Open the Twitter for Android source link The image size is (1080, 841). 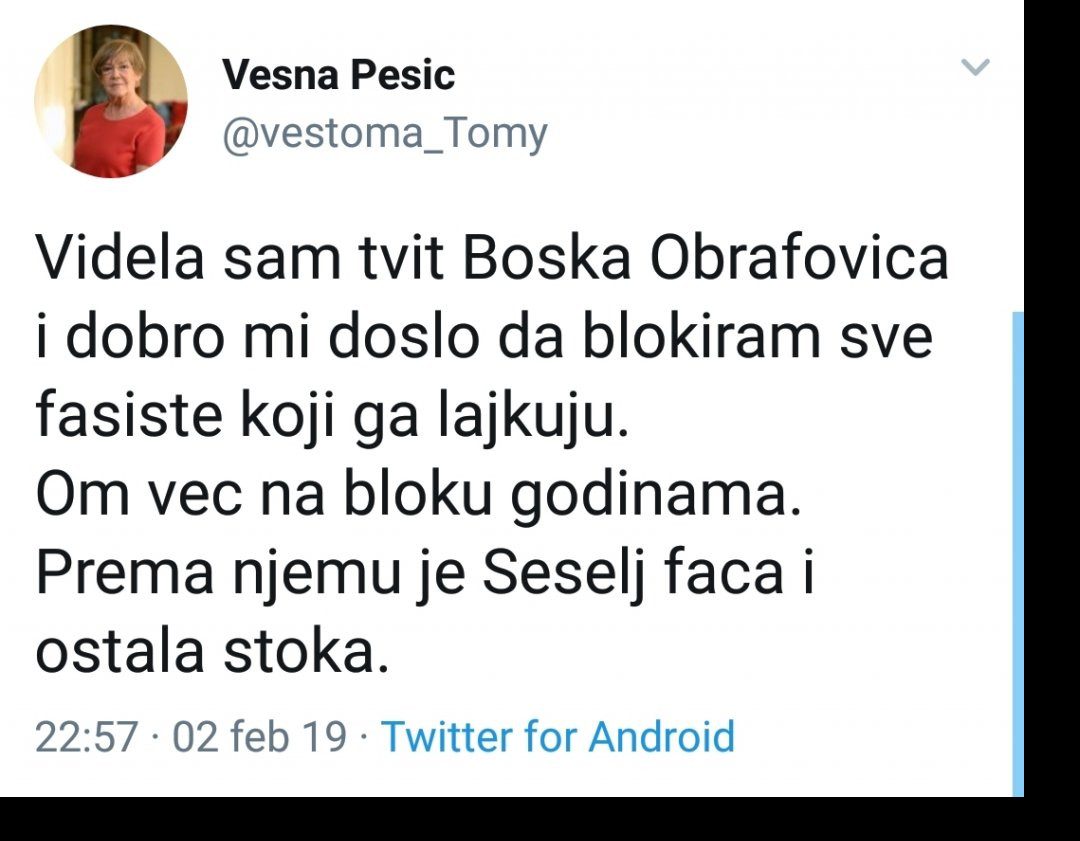[x=558, y=737]
